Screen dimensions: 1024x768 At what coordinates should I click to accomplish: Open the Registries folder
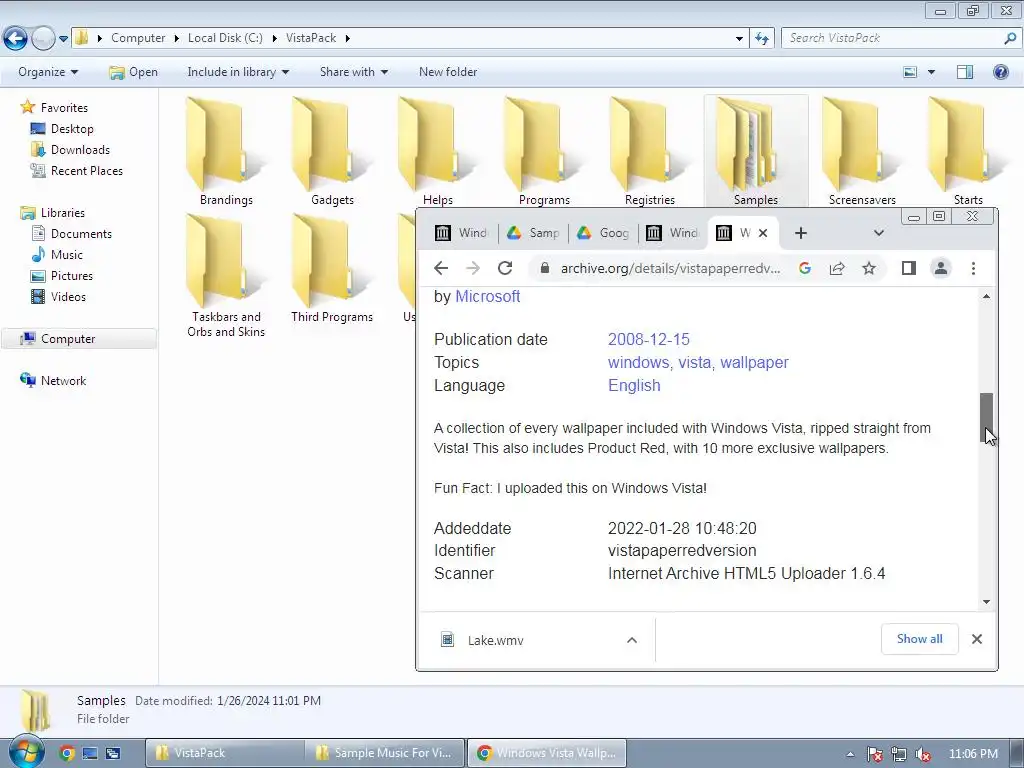pos(650,152)
